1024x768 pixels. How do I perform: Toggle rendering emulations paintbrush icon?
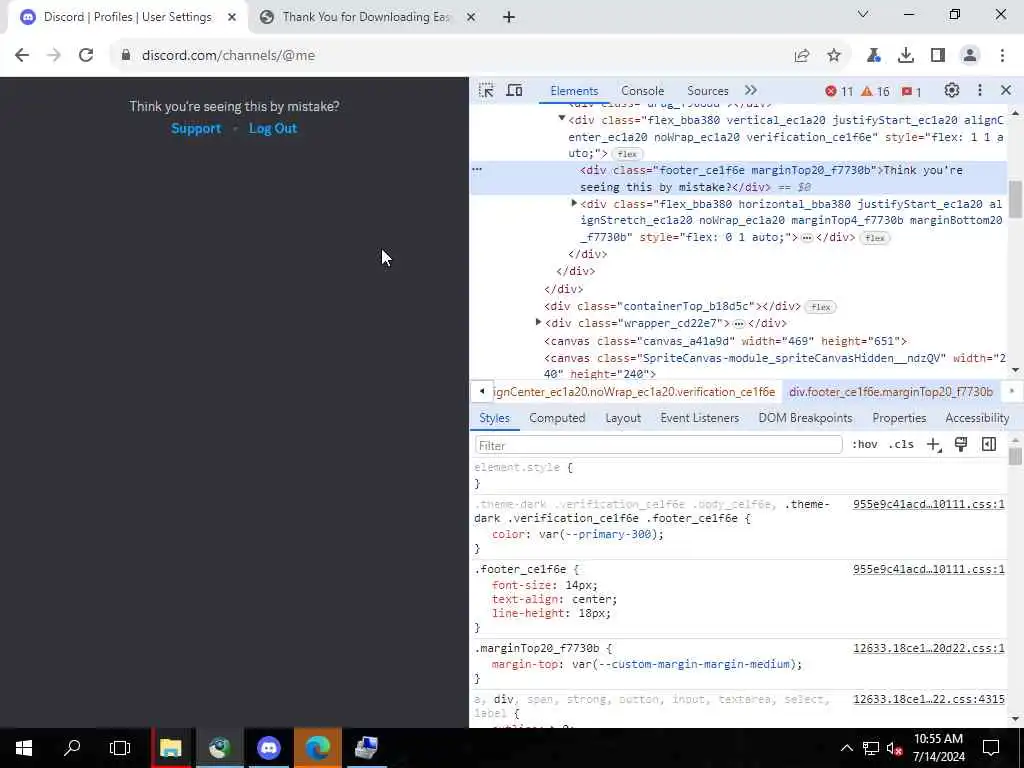961,445
